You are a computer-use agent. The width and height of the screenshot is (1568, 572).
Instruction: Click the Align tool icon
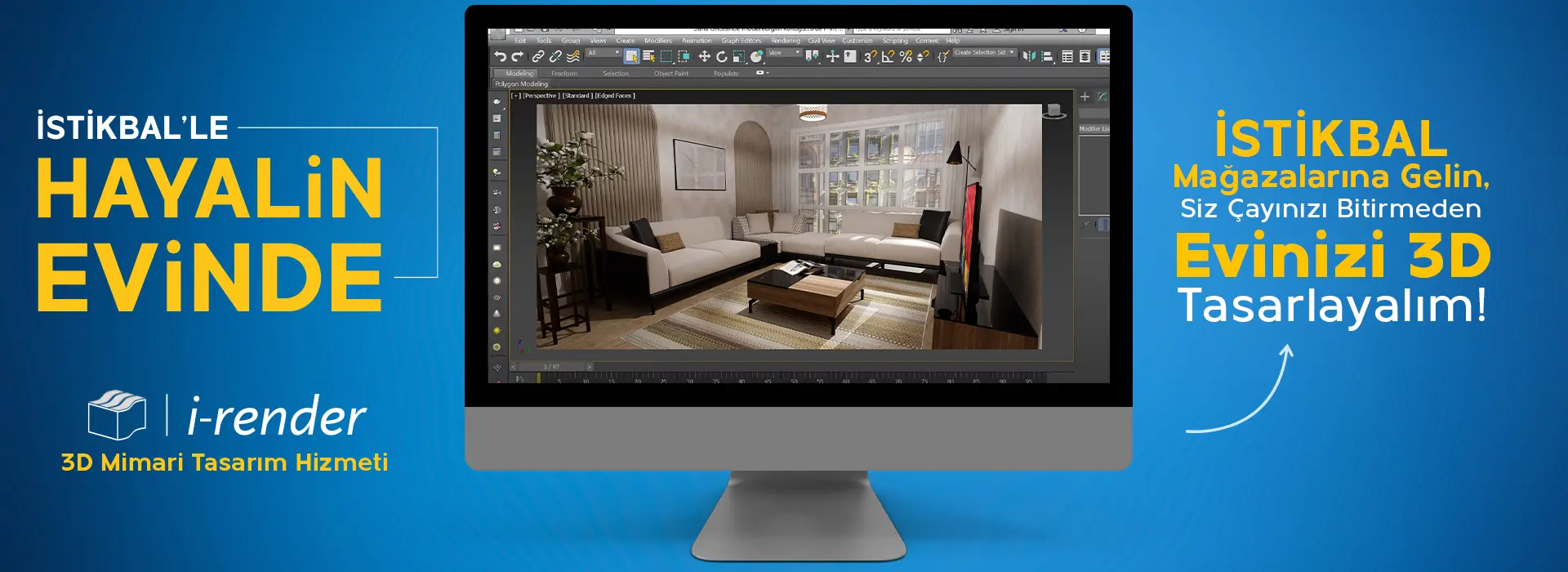(x=1047, y=56)
